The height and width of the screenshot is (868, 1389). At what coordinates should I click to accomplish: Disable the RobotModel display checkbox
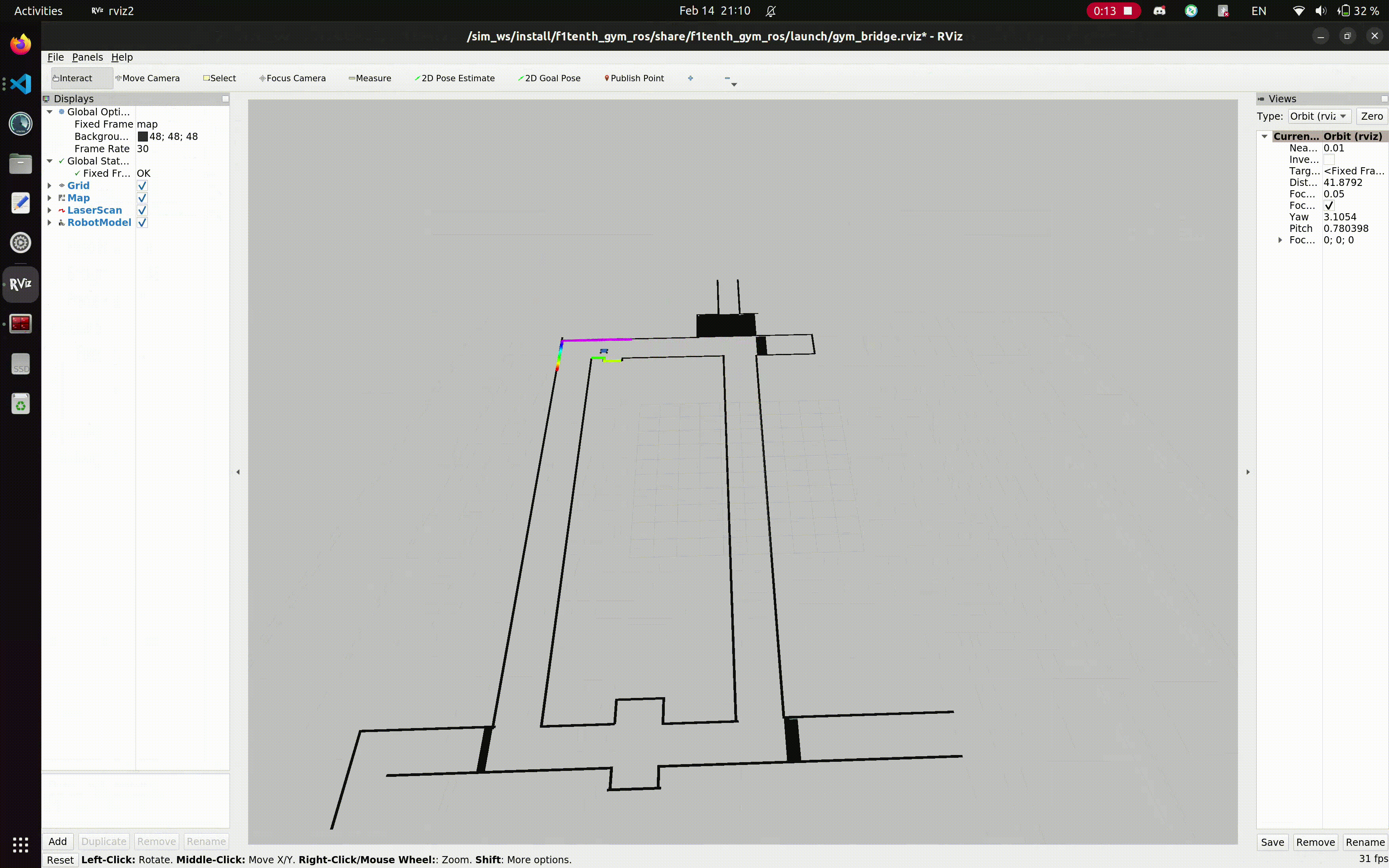(142, 222)
